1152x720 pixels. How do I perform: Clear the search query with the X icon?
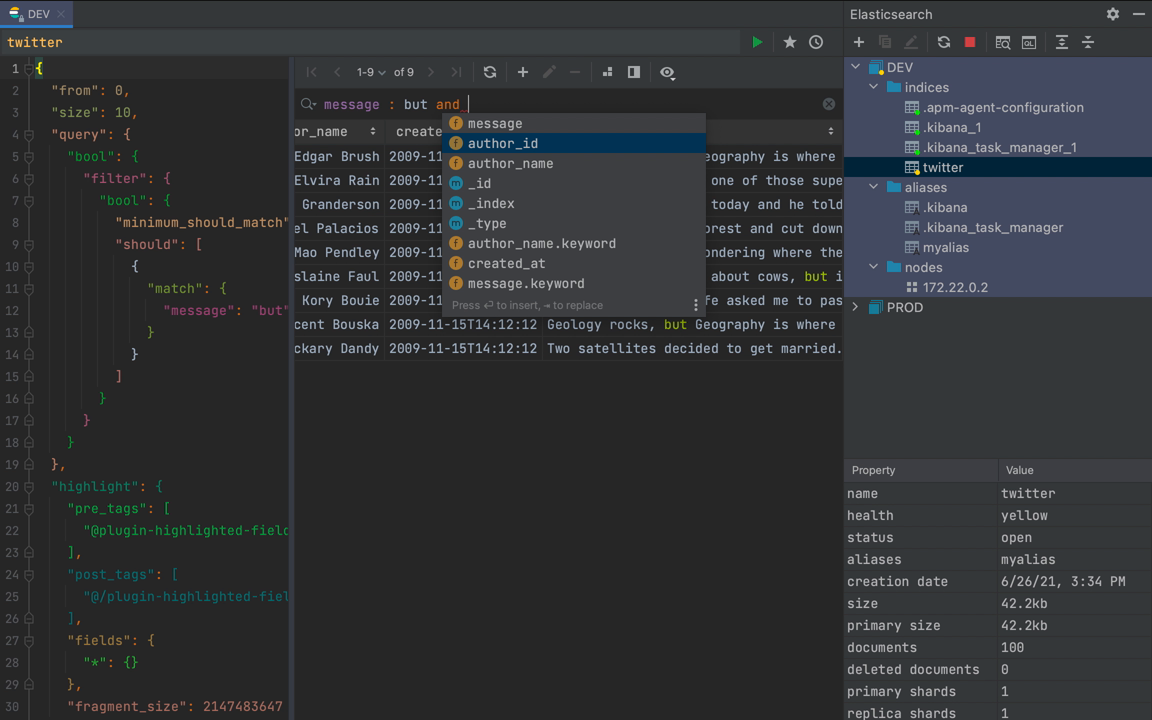[828, 104]
